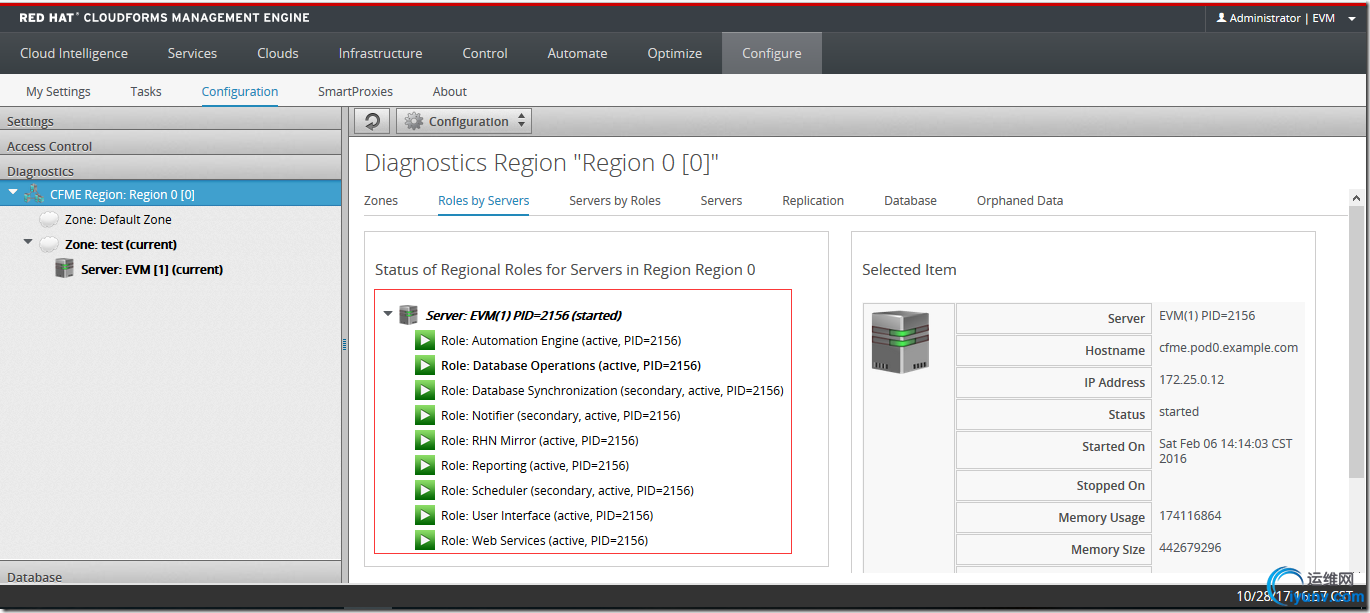Click Reporting role play icon
This screenshot has height=613, width=1370.
[425, 465]
